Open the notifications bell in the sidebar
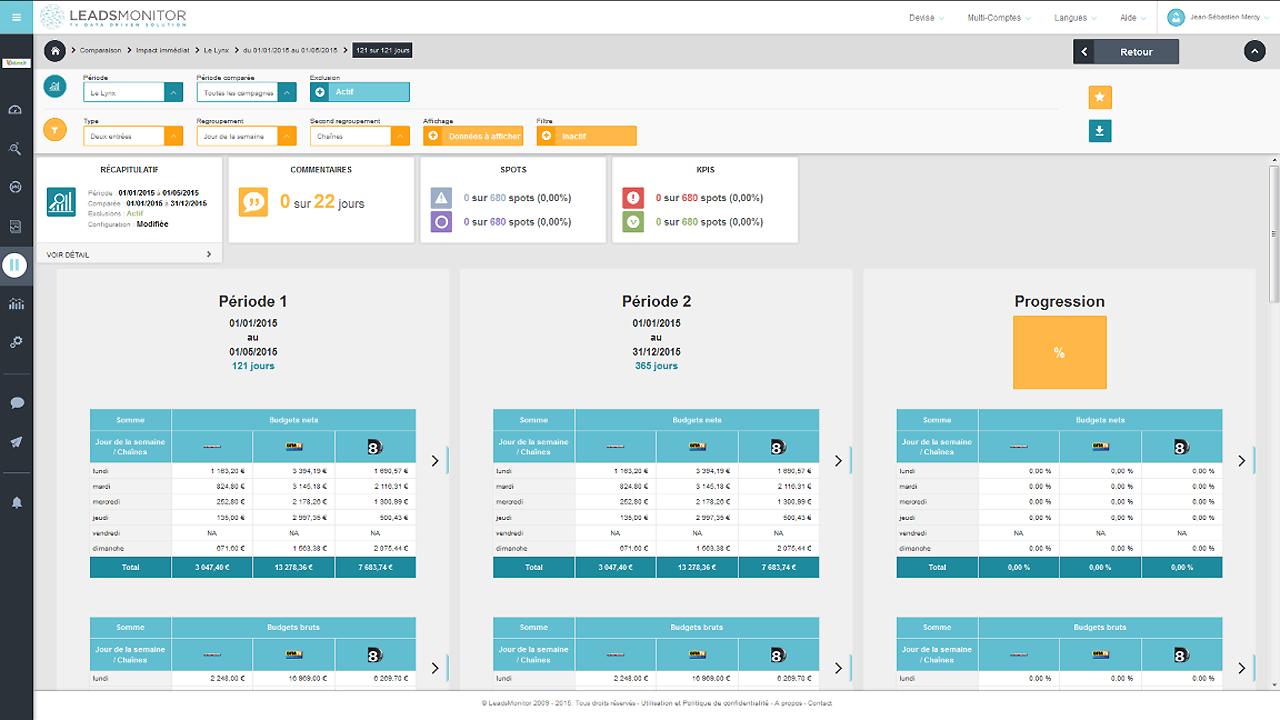This screenshot has height=720, width=1280. 16,503
